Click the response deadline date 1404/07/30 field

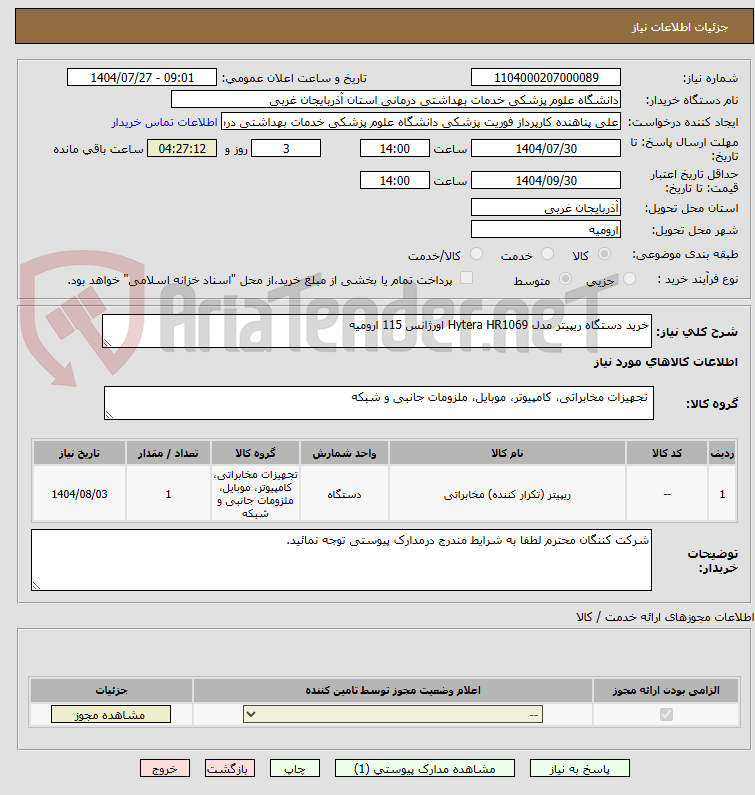[x=546, y=149]
